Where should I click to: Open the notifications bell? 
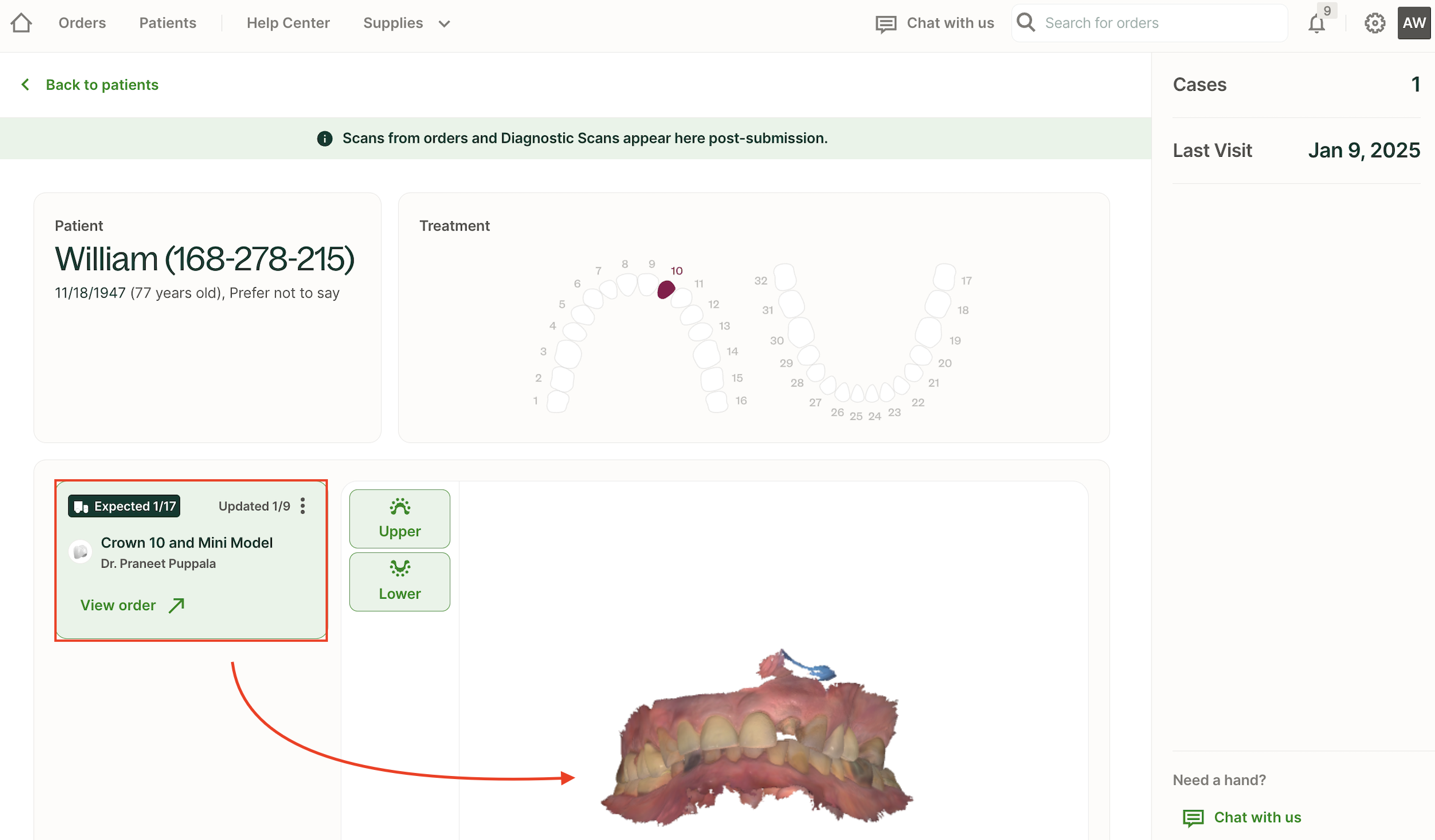[x=1316, y=24]
